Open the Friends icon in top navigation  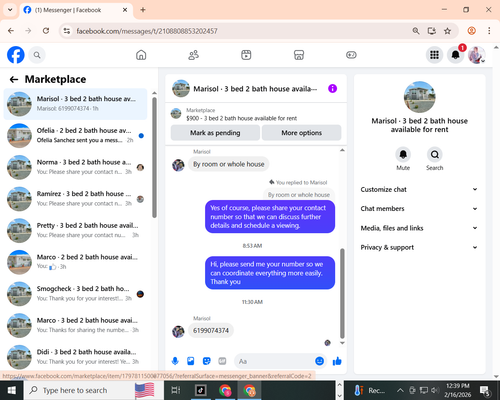tap(194, 55)
